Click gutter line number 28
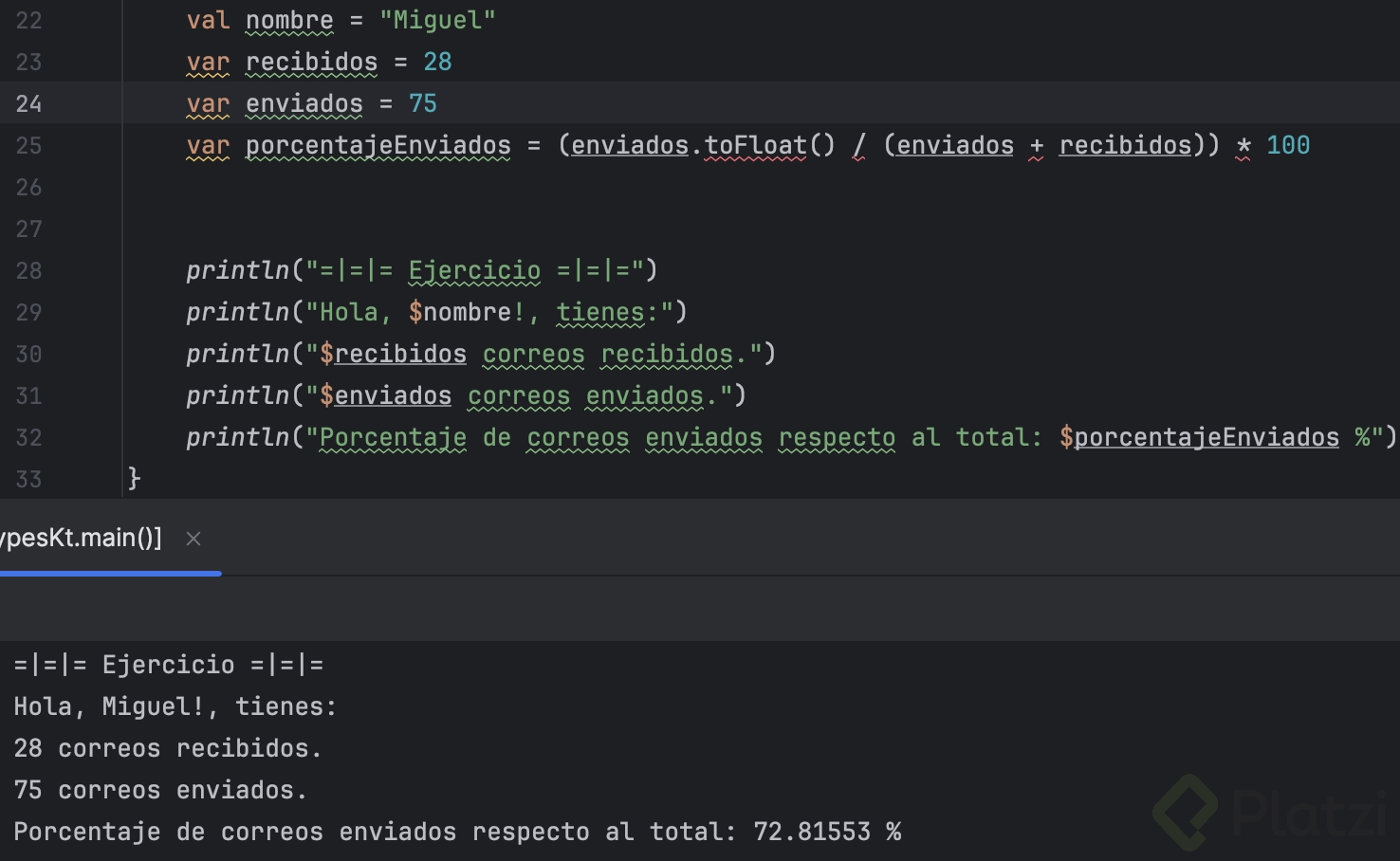Viewport: 1400px width, 861px height. click(28, 270)
